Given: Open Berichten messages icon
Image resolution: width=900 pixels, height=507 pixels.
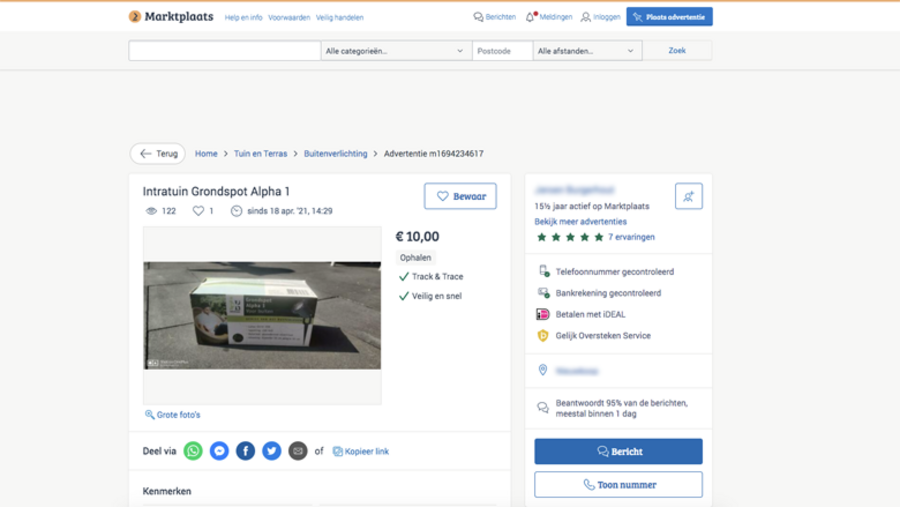Looking at the screenshot, I should click(x=478, y=17).
